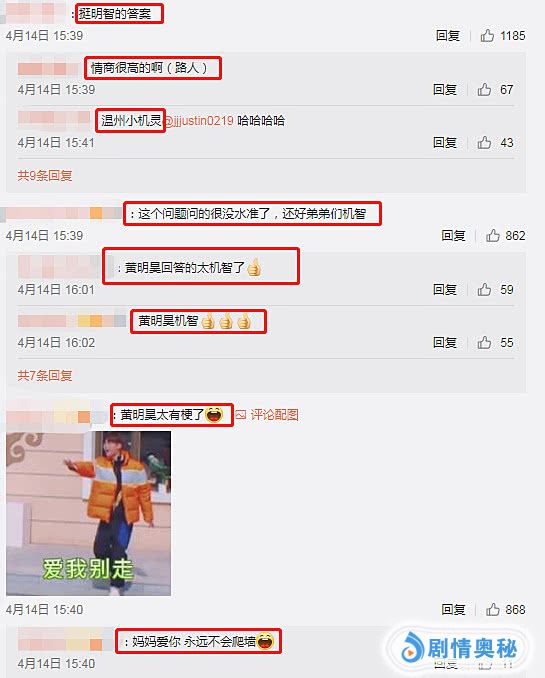
Task: Open the 爱我别走 comment image
Action: click(x=89, y=513)
